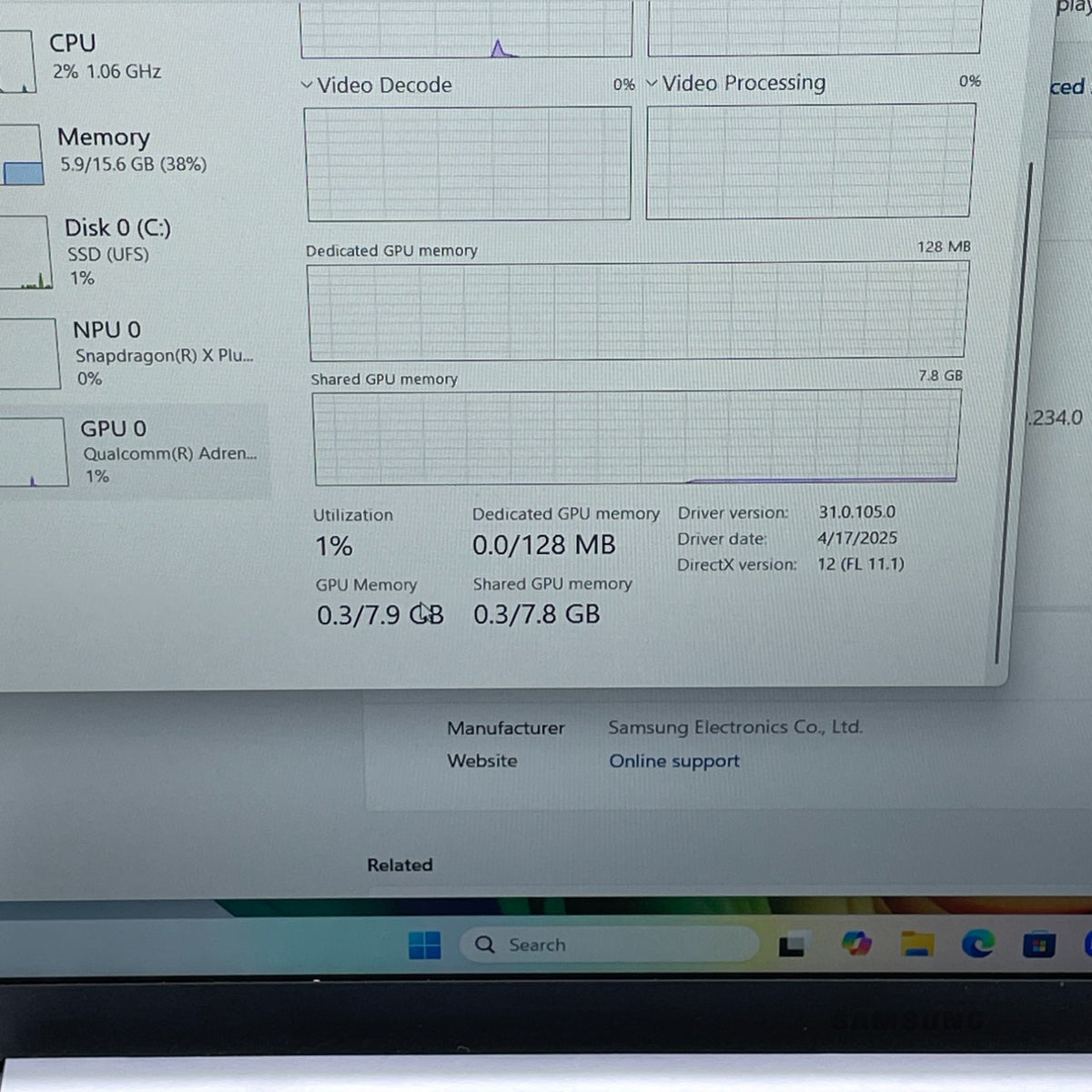The height and width of the screenshot is (1092, 1092).
Task: Click the Memory usage mini graph
Action: [x=21, y=155]
